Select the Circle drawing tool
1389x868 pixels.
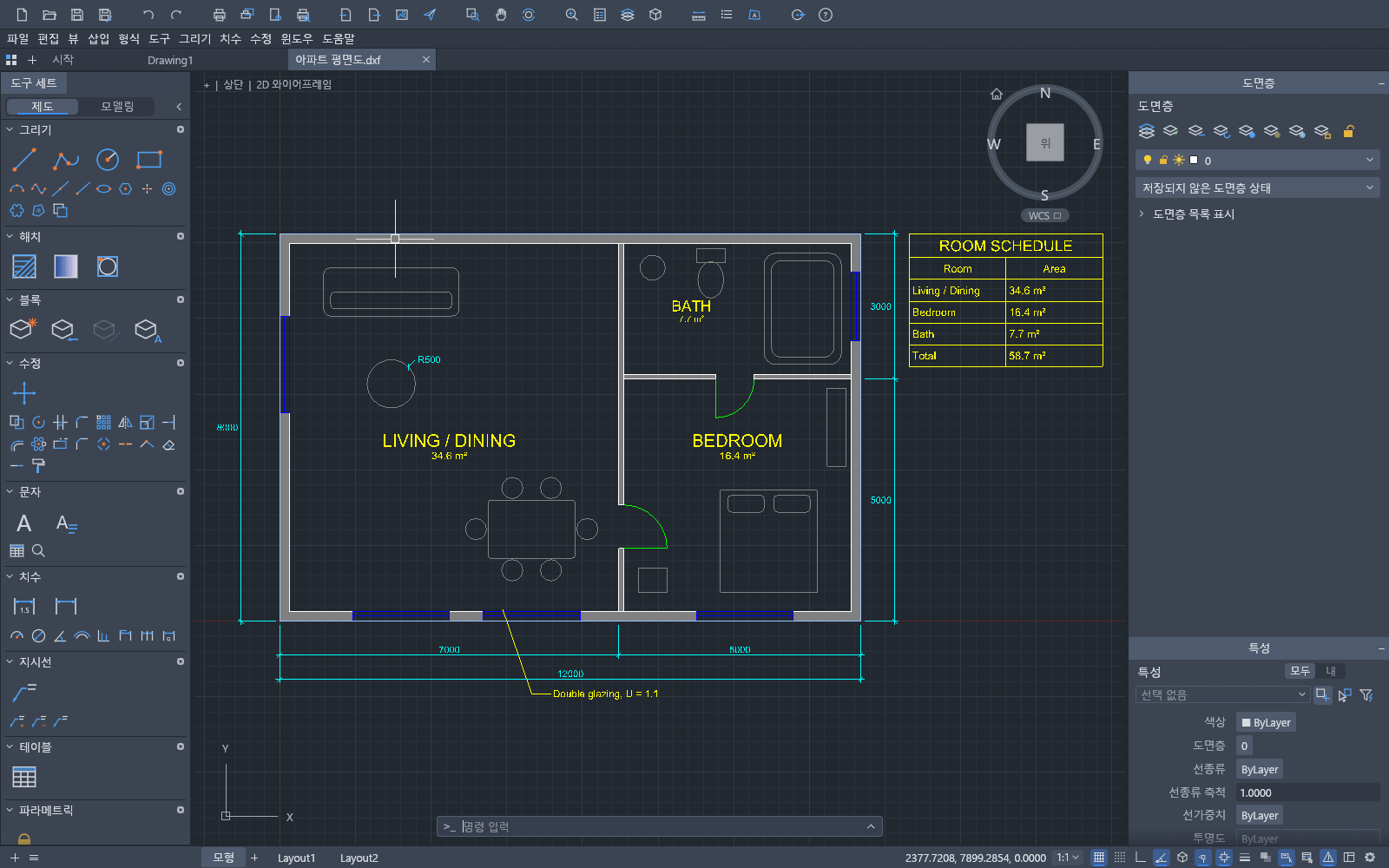[x=108, y=160]
